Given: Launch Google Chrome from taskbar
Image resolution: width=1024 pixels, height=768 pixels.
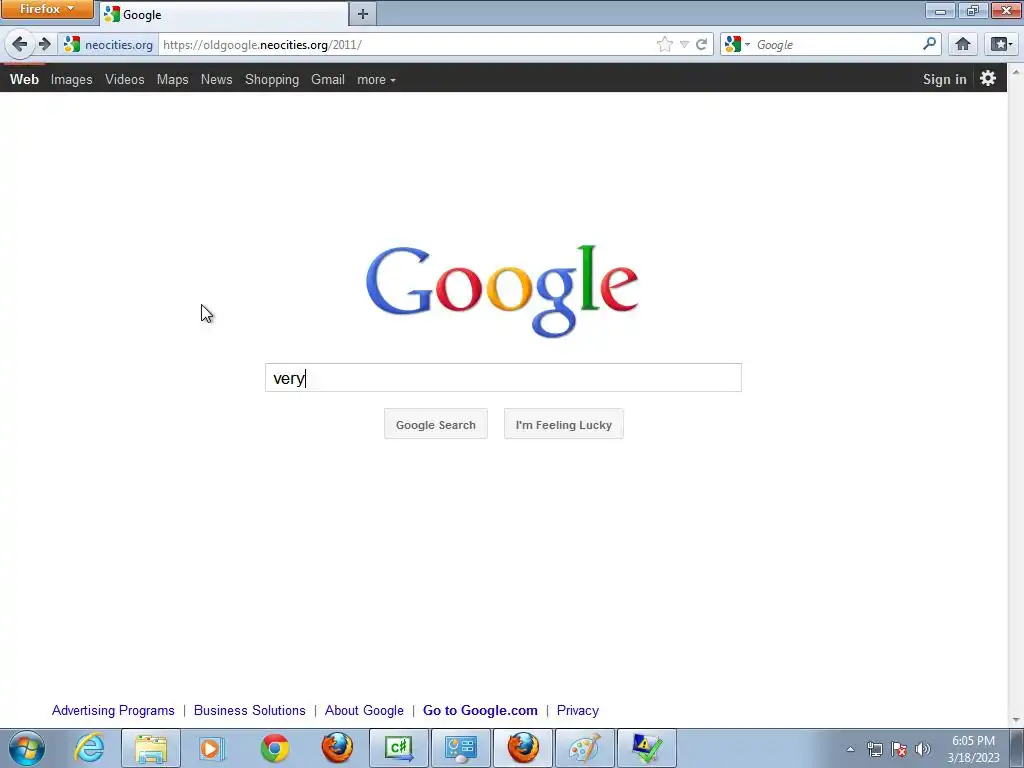Looking at the screenshot, I should point(274,748).
